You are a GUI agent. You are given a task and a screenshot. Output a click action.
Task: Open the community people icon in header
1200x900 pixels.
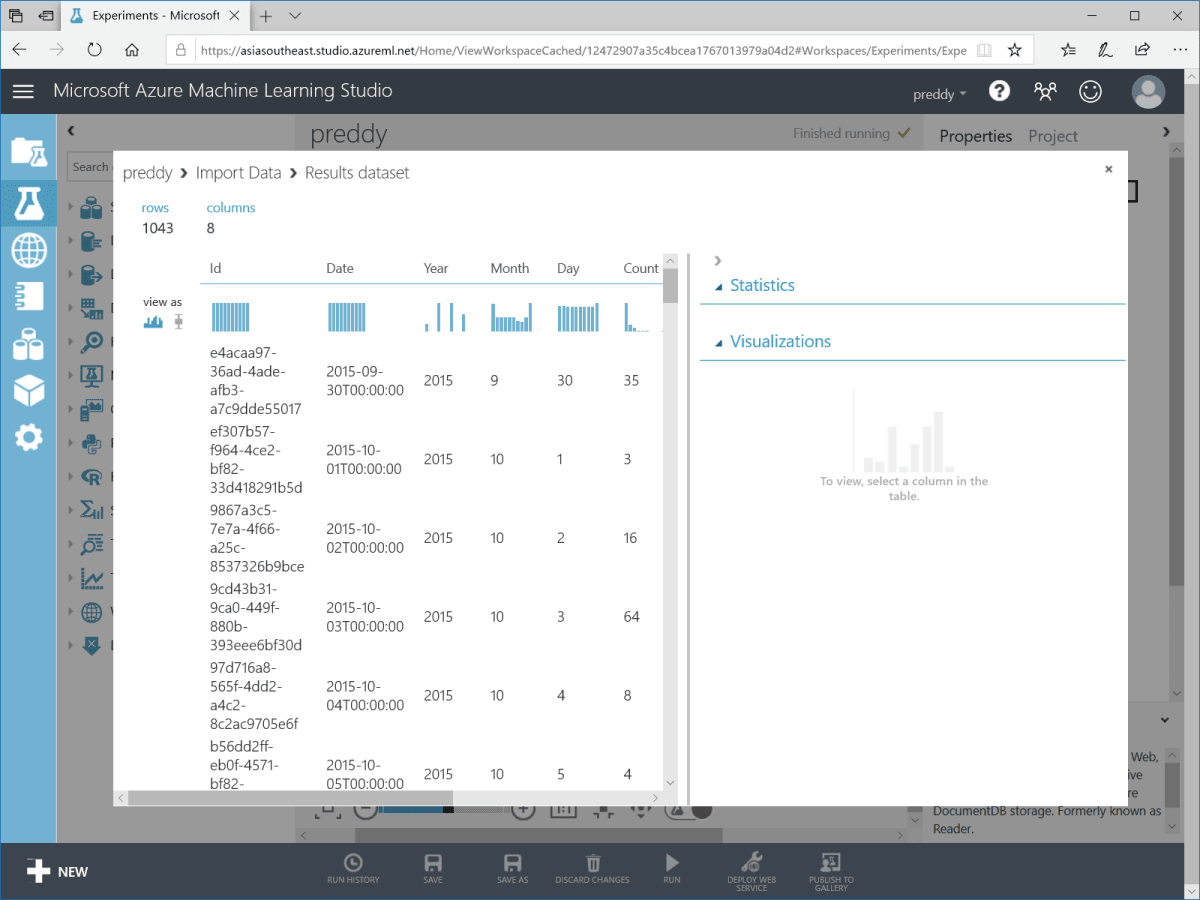pyautogui.click(x=1045, y=91)
